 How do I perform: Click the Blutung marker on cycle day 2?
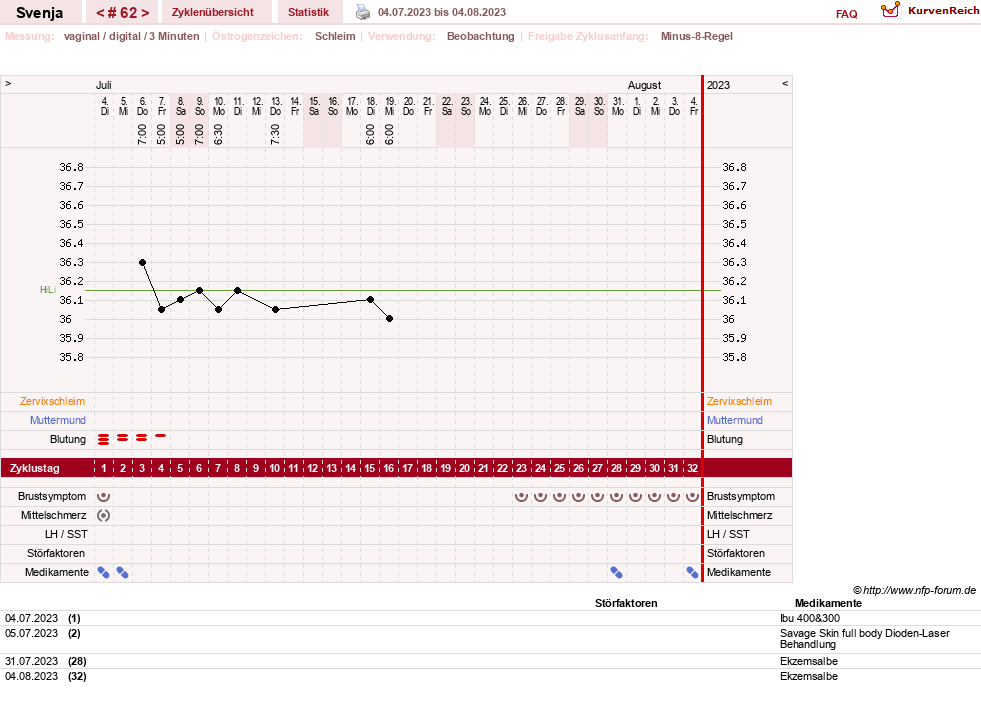[123, 437]
